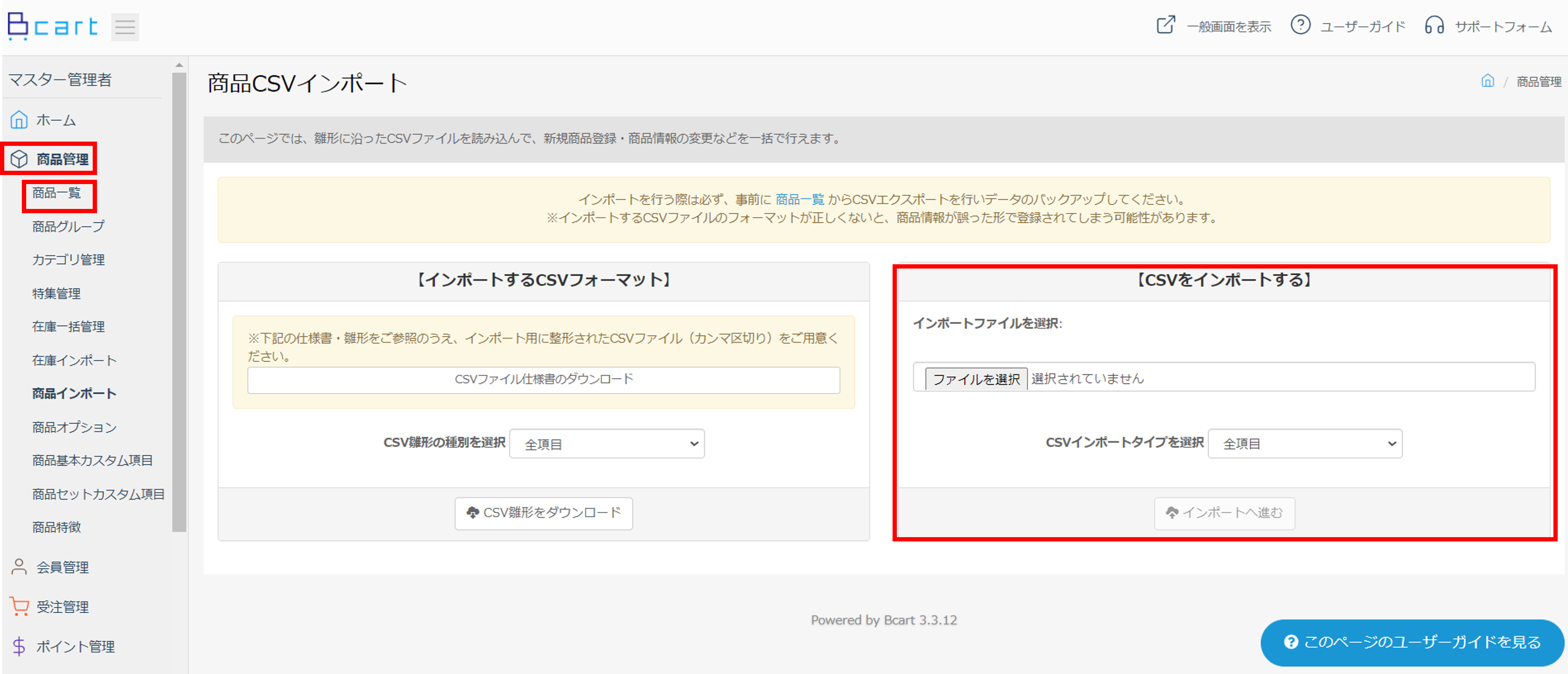Screen dimensions: 1568x674
Task: Open サポートフォーム link
Action: point(1503,27)
